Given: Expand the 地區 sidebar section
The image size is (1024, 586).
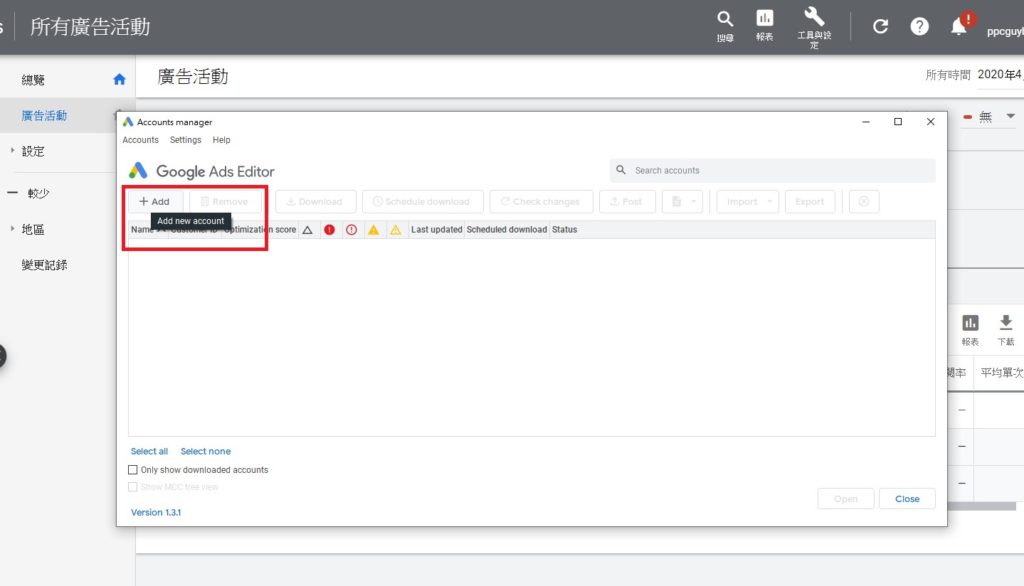Looking at the screenshot, I should 13,229.
